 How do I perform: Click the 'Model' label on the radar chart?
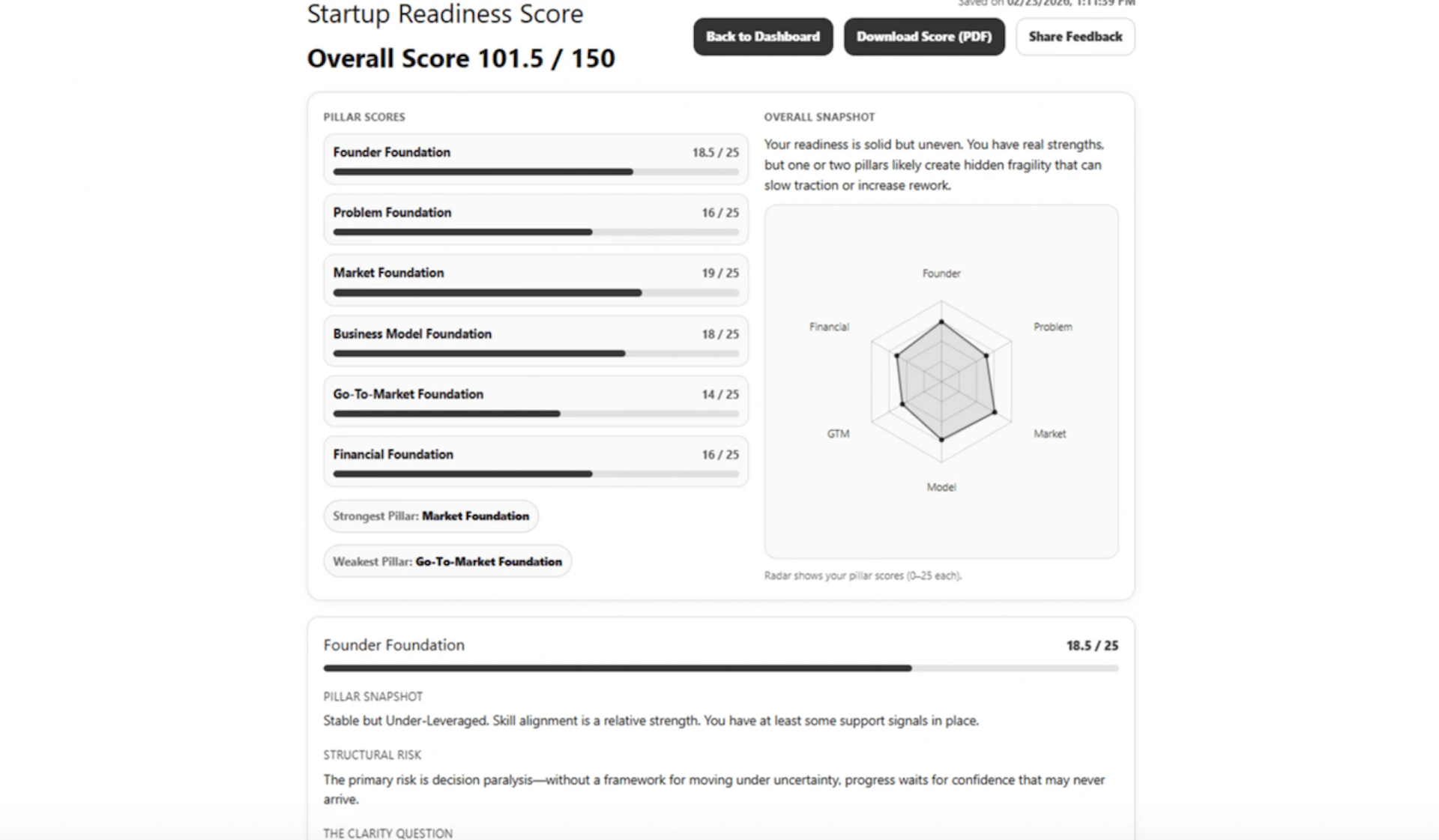[x=941, y=487]
